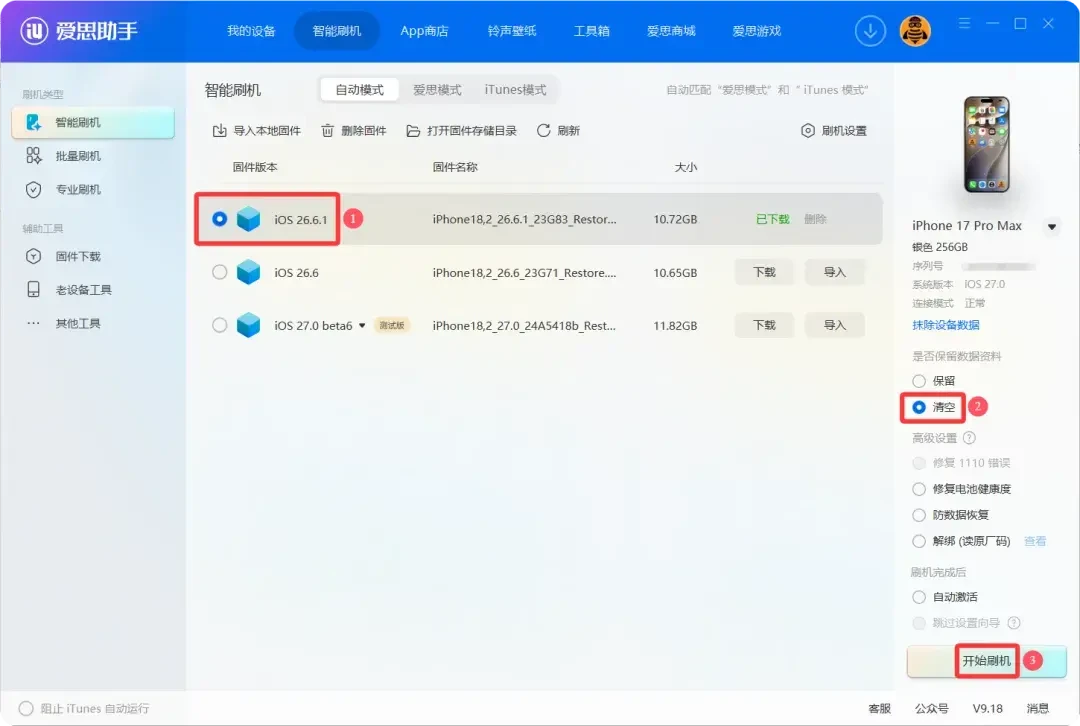Viewport: 1080px width, 726px height.
Task: Click the 10.65GB size cell
Action: pos(675,273)
